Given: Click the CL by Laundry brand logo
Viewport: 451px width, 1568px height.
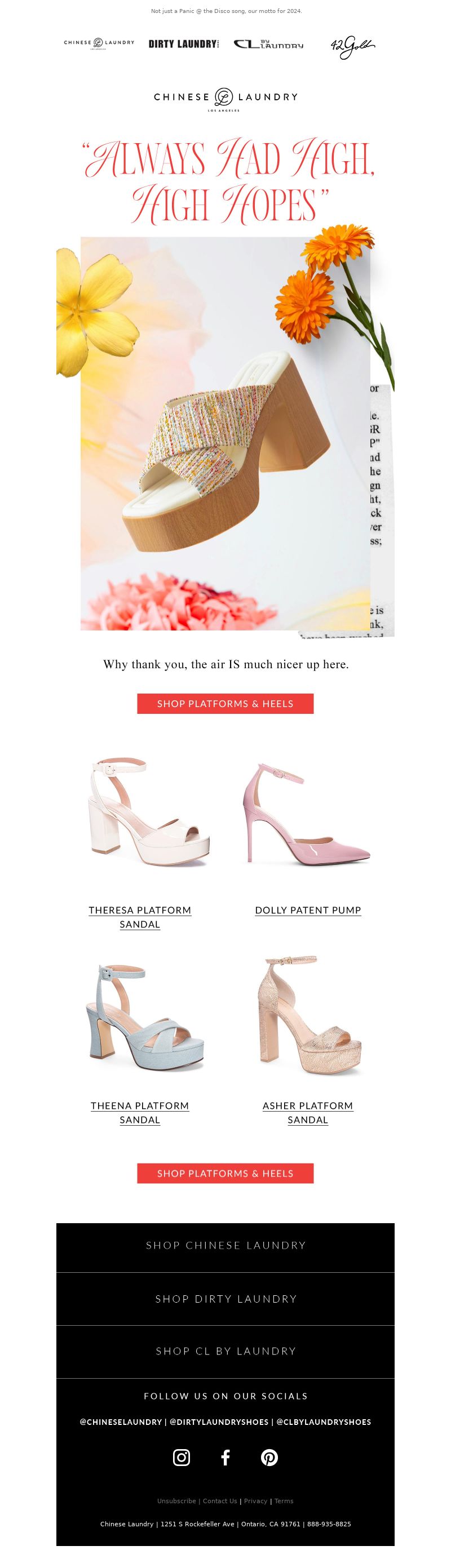Looking at the screenshot, I should coord(268,44).
